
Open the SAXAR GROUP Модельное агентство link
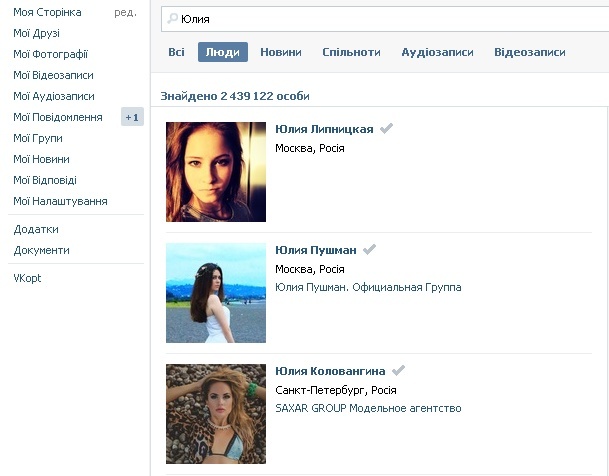click(x=368, y=408)
